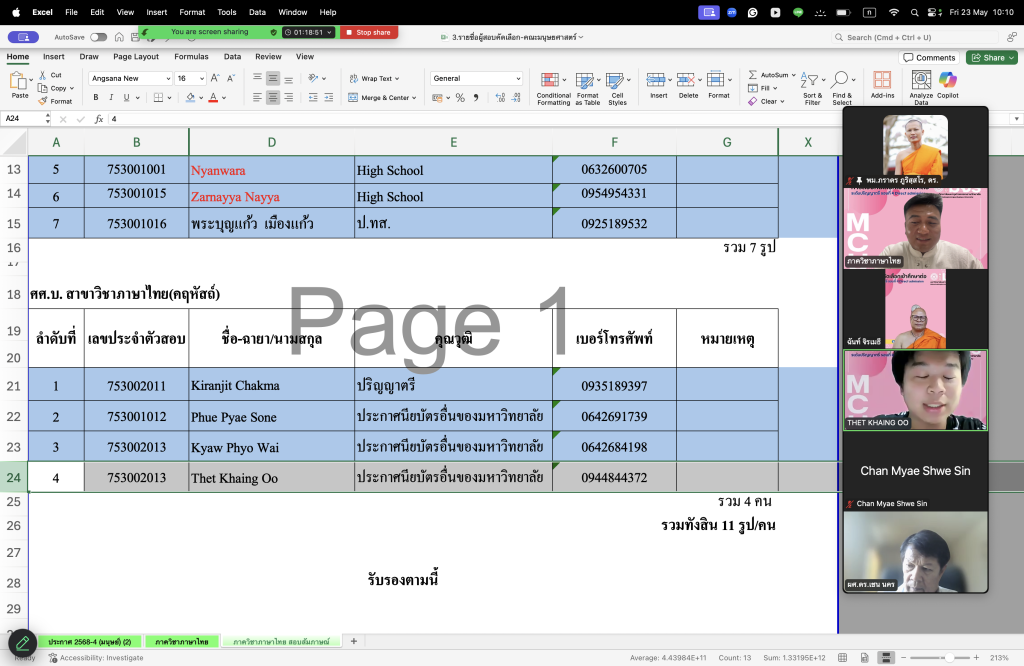Screen dimensions: 1024x666
Task: Click Accessibility: Investigate in status bar
Action: (95, 658)
